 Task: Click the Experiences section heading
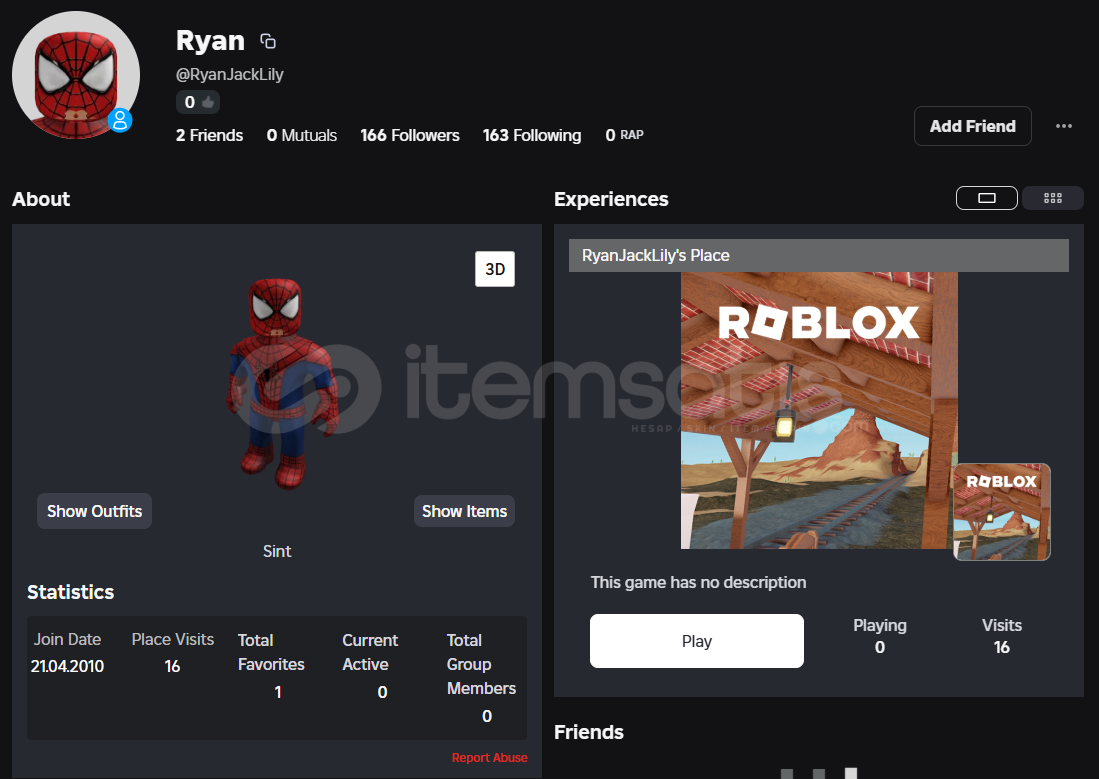(x=611, y=199)
